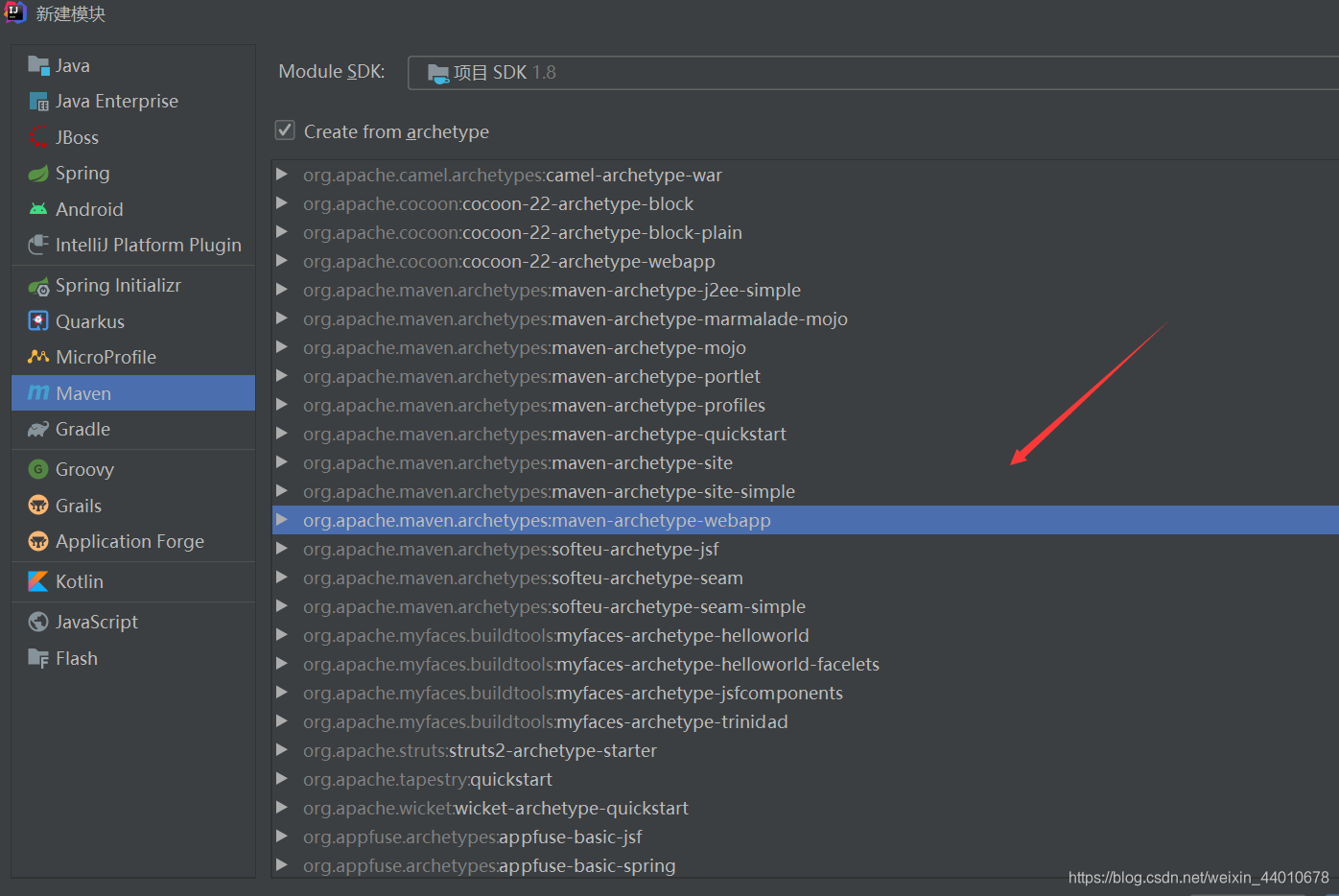Expand struts2-archetype-starter arrow
This screenshot has height=896, width=1339.
click(282, 750)
